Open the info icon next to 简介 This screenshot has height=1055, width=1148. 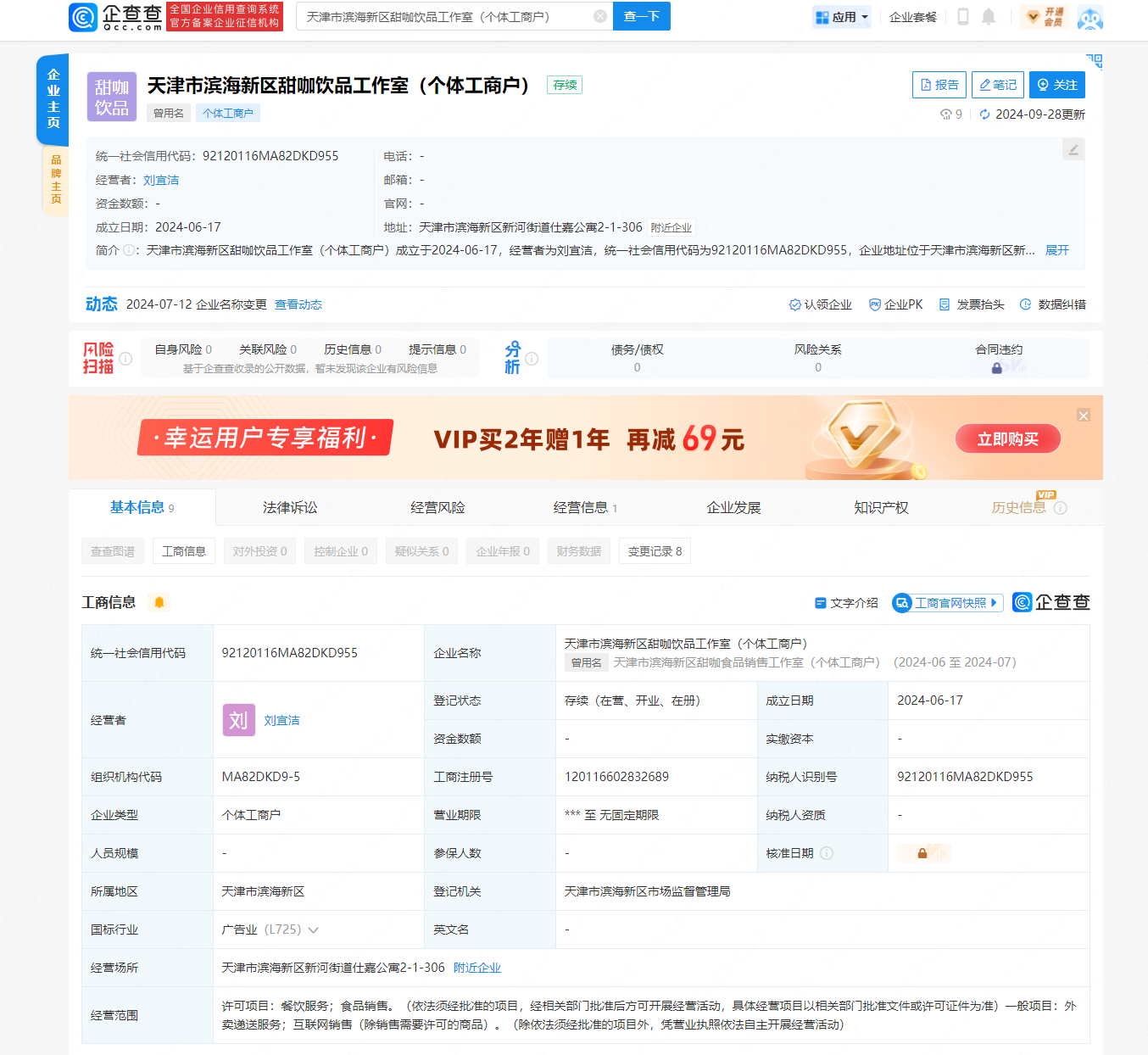[x=129, y=250]
